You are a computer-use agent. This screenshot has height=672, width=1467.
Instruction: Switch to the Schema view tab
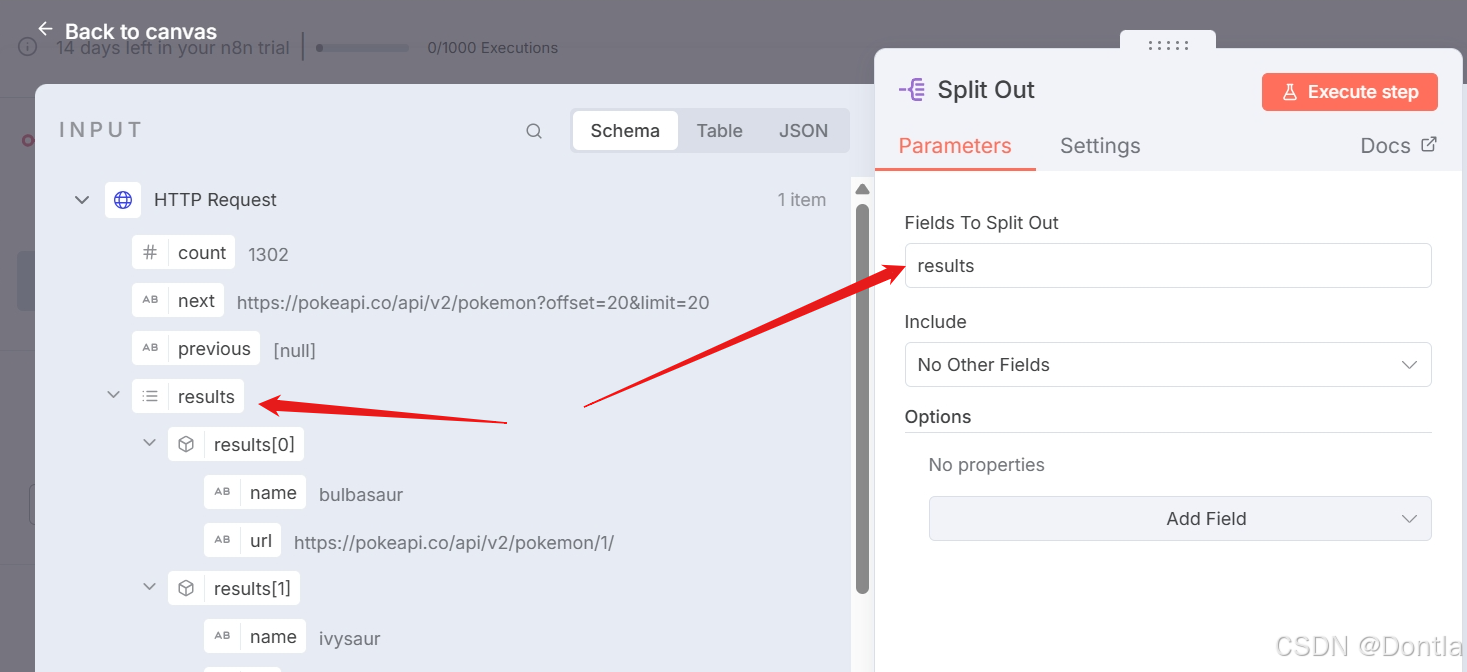(625, 131)
